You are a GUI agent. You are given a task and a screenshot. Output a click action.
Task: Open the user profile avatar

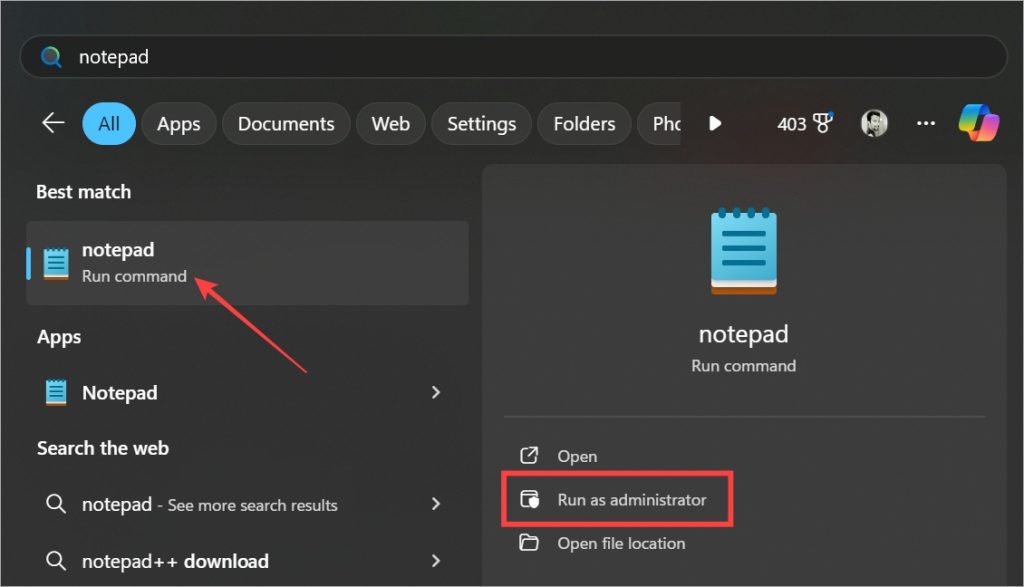coord(874,123)
